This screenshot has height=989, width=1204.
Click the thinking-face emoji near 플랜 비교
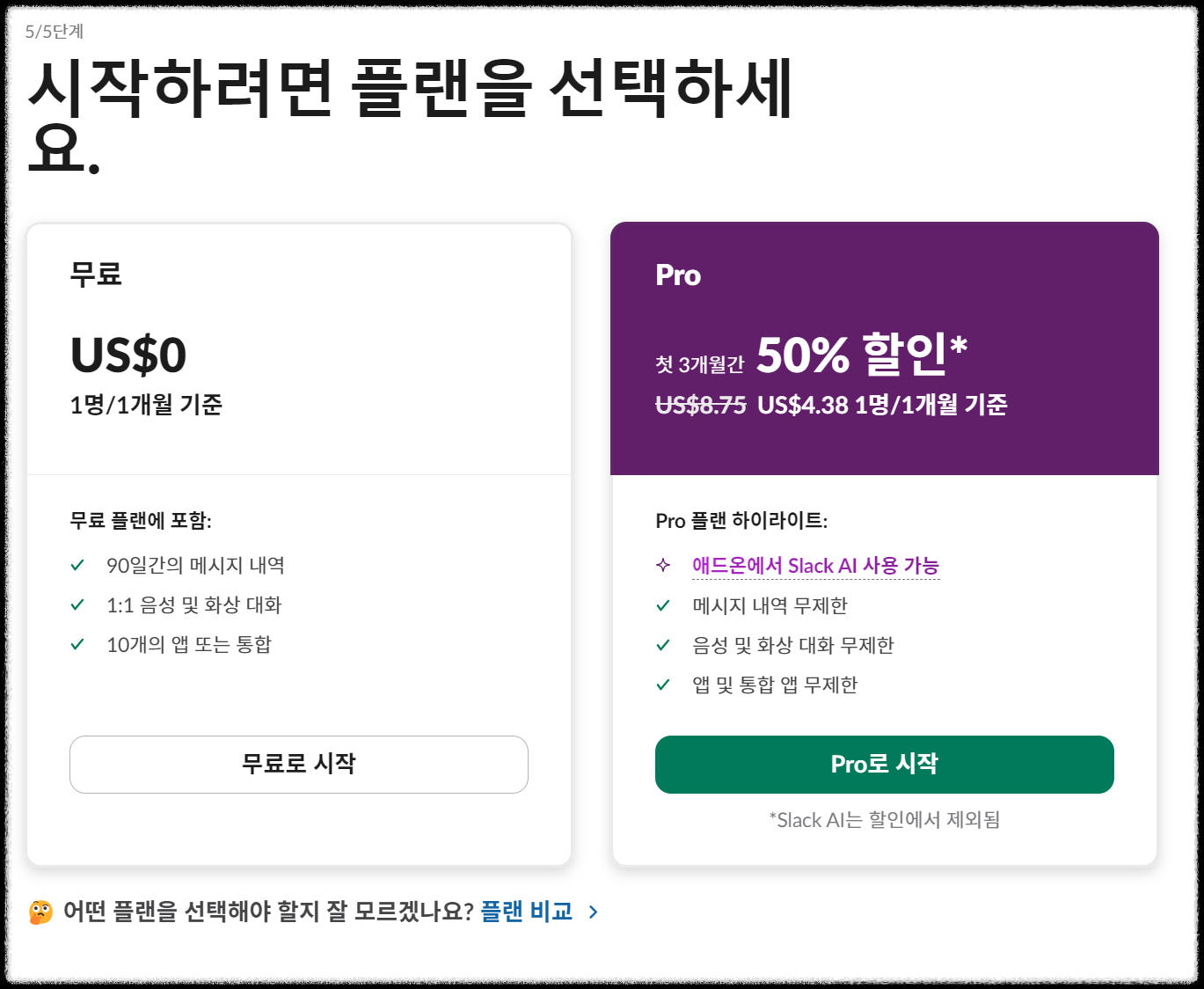(x=39, y=912)
